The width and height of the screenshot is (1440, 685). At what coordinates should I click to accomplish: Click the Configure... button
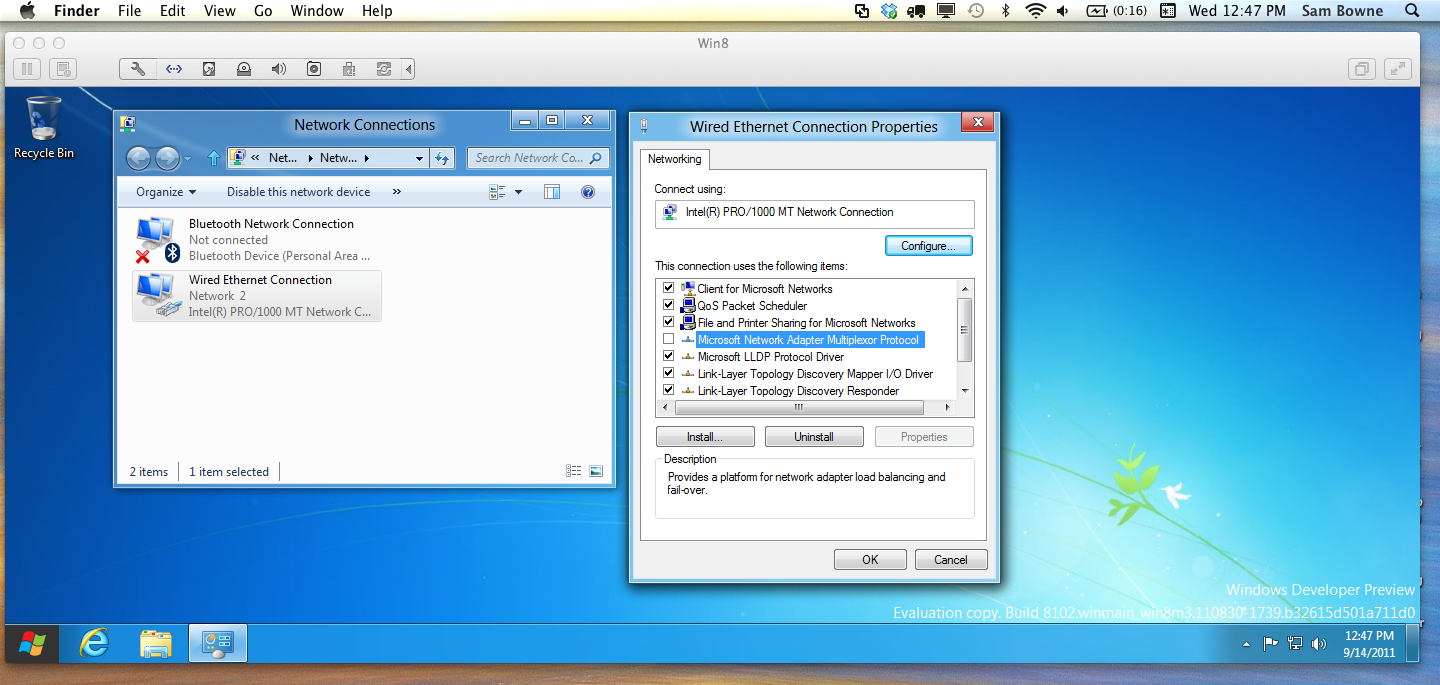928,245
